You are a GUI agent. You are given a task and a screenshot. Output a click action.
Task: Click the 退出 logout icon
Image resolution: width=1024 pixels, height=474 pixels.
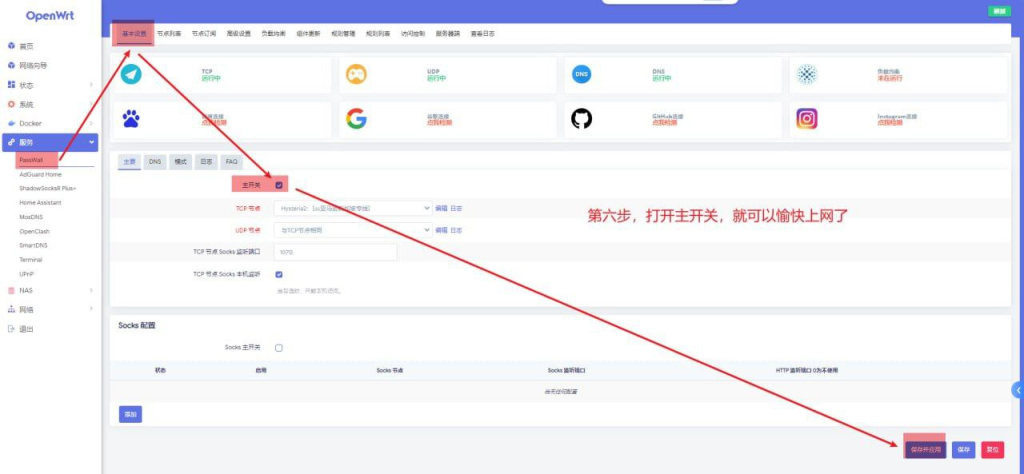pos(11,329)
